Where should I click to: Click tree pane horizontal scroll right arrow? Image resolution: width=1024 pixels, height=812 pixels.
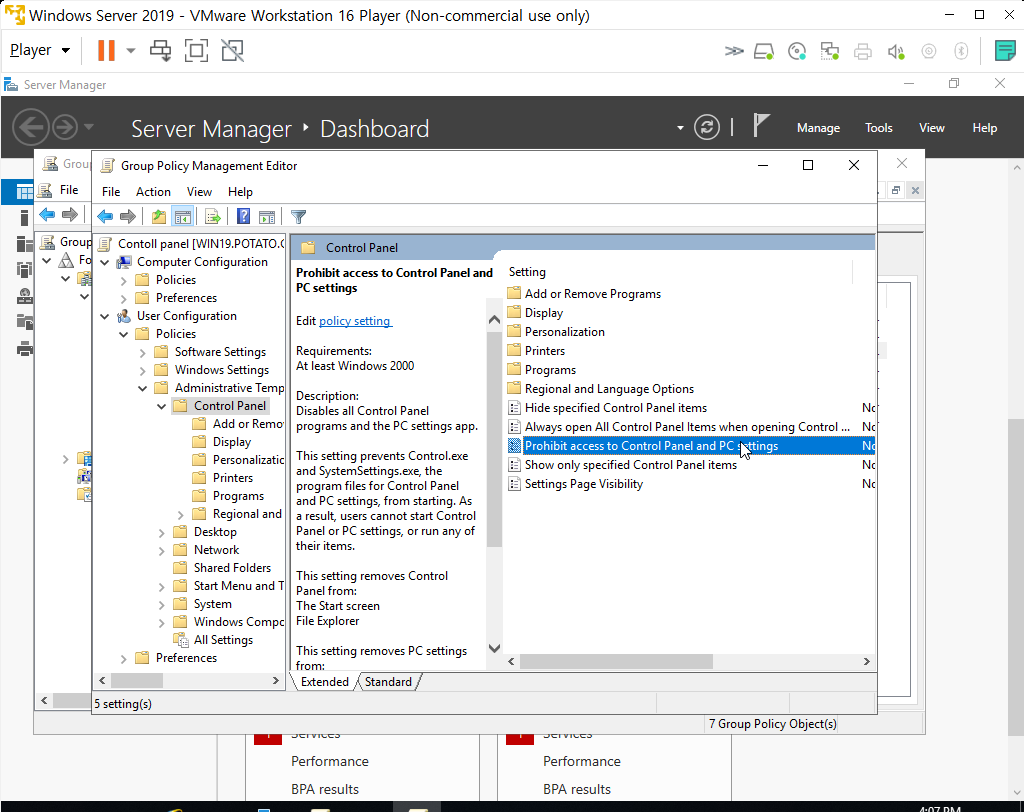[x=276, y=680]
